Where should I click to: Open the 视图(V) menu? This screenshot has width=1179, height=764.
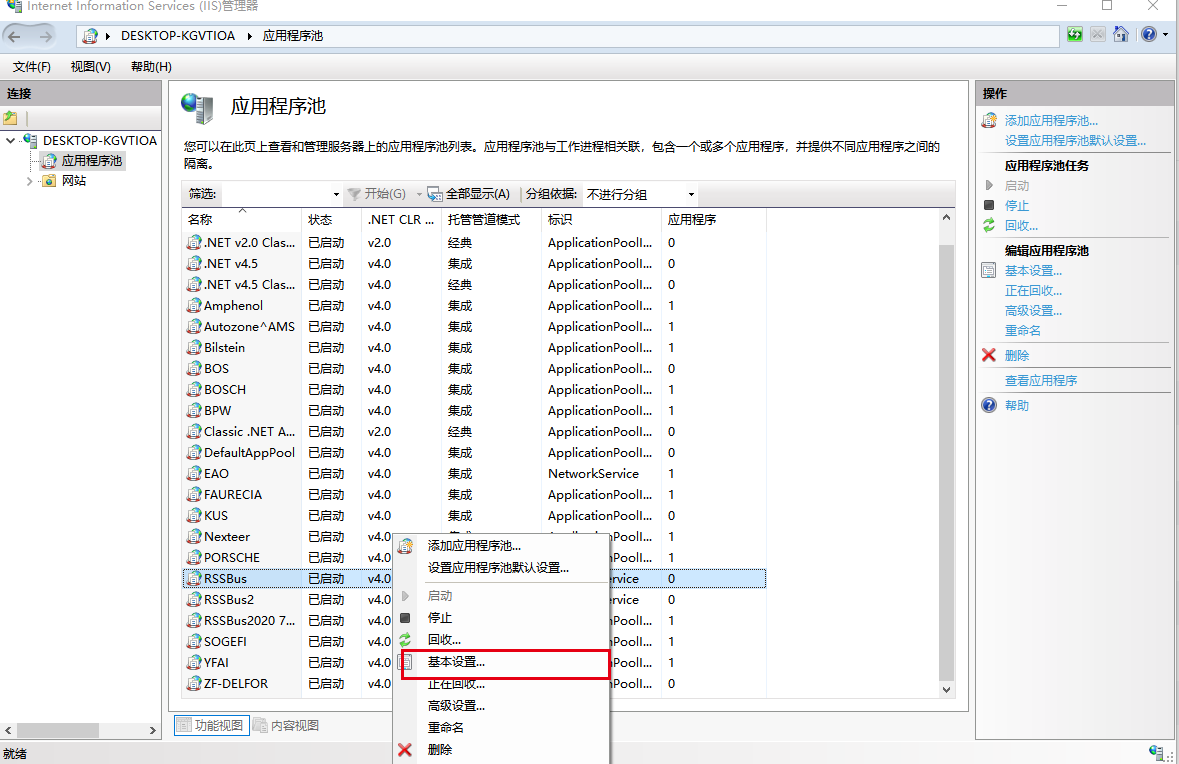tap(89, 66)
